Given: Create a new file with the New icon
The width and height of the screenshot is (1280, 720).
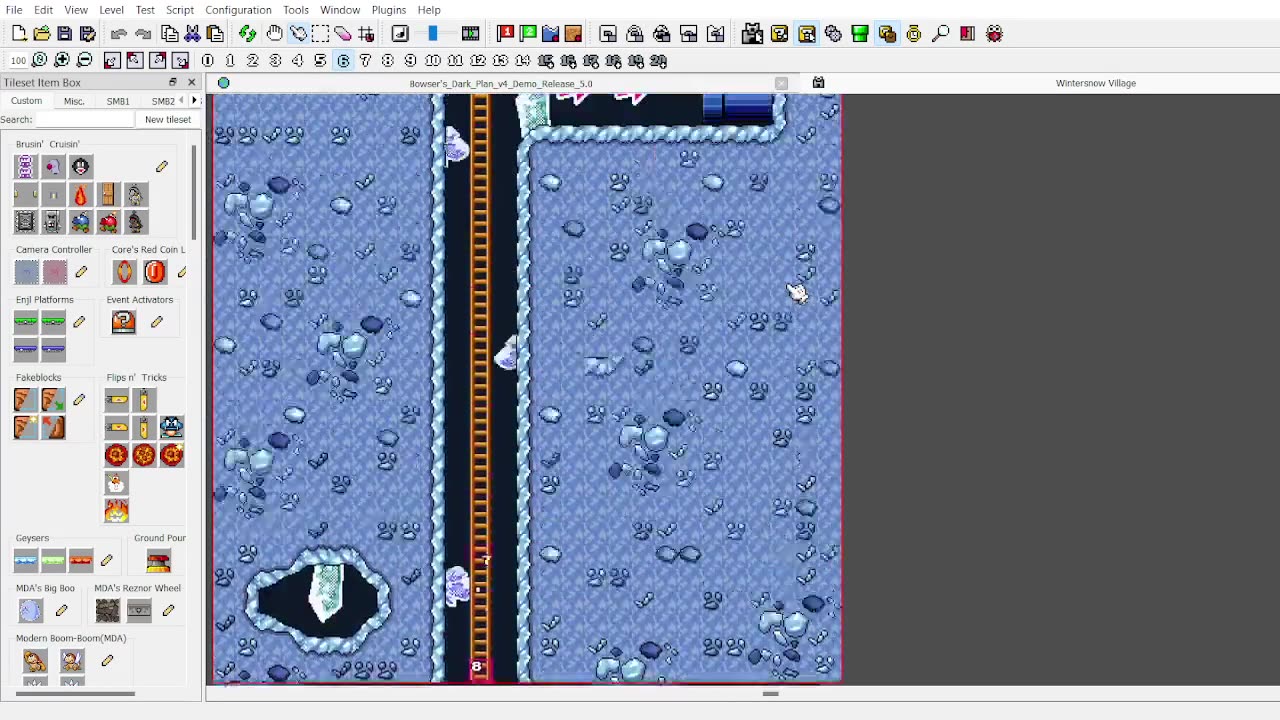Looking at the screenshot, I should click(x=19, y=34).
